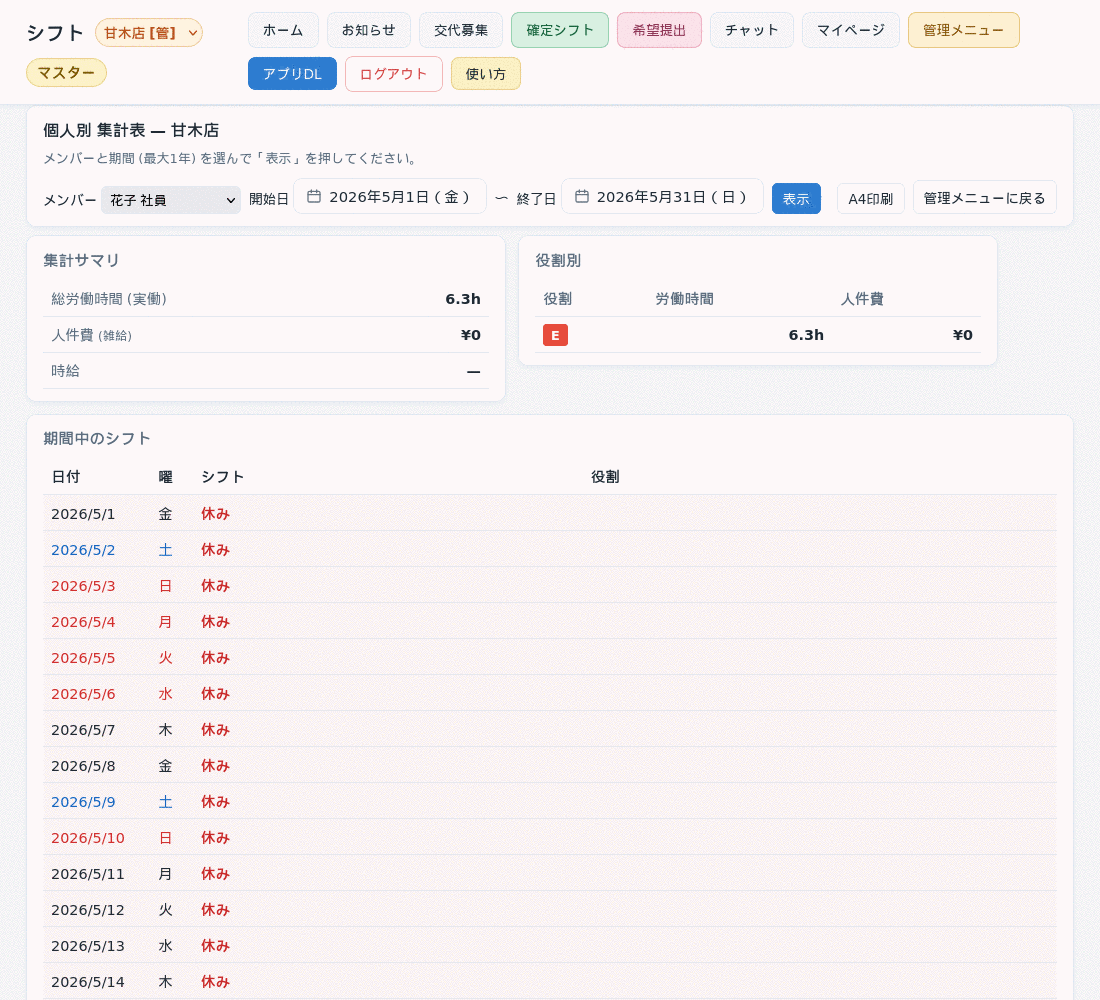Click 集計サマリ section heading

[81, 260]
